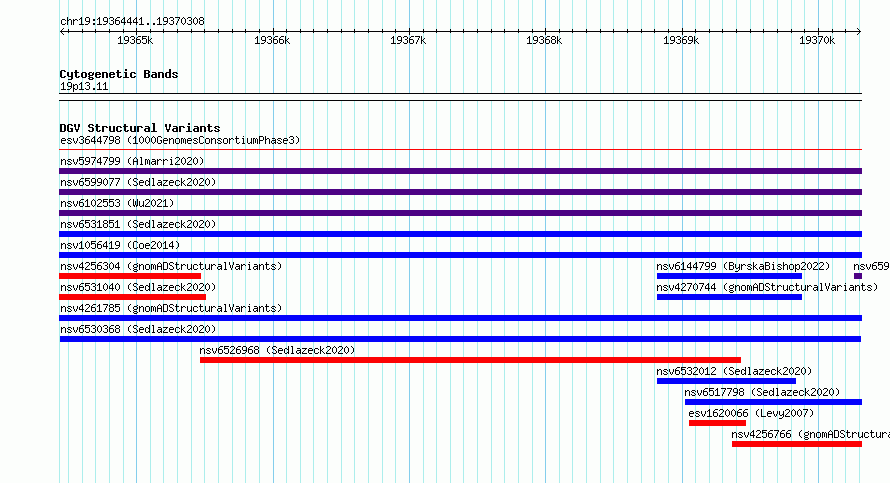Select the thin red esv3644798 variant line
Image resolution: width=890 pixels, height=483 pixels.
[460, 149]
